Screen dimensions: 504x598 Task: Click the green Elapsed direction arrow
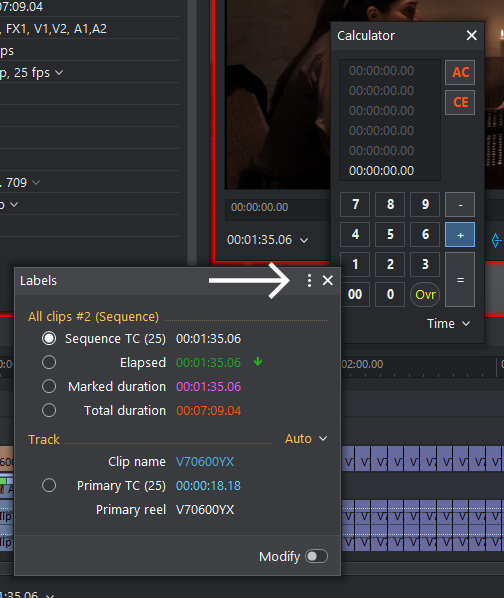258,362
